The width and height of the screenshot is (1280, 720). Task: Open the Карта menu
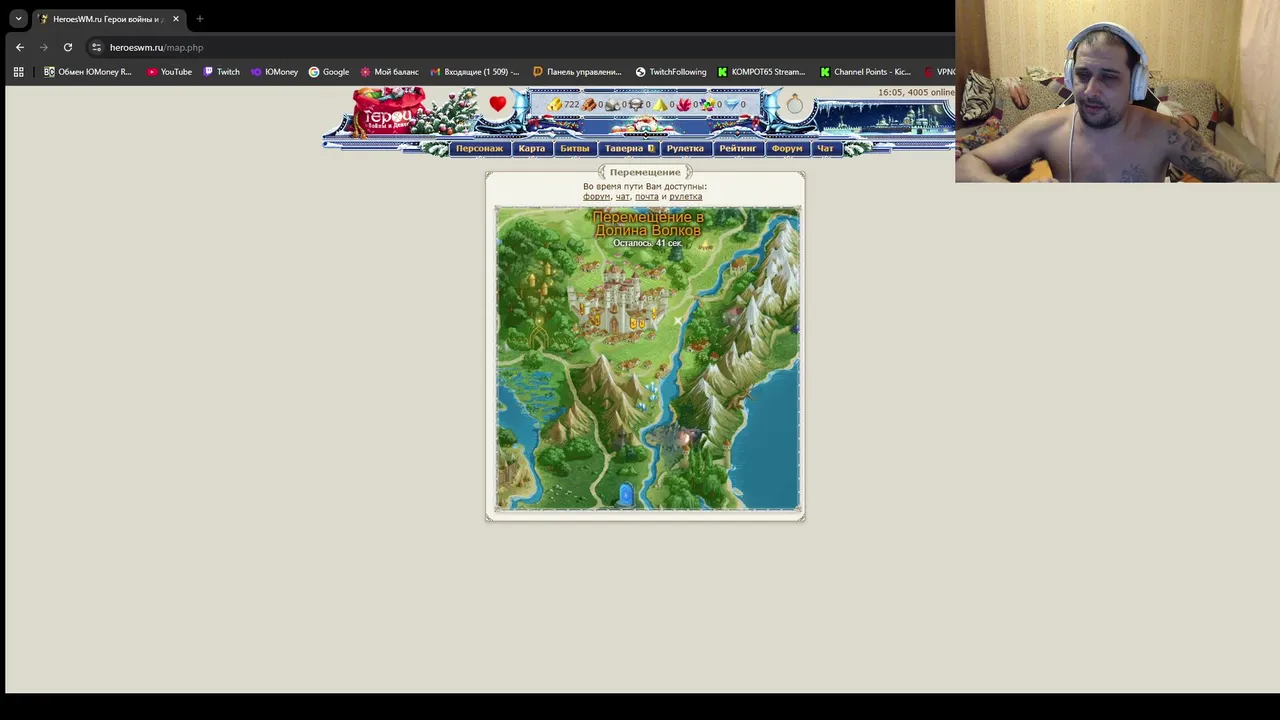click(x=532, y=148)
